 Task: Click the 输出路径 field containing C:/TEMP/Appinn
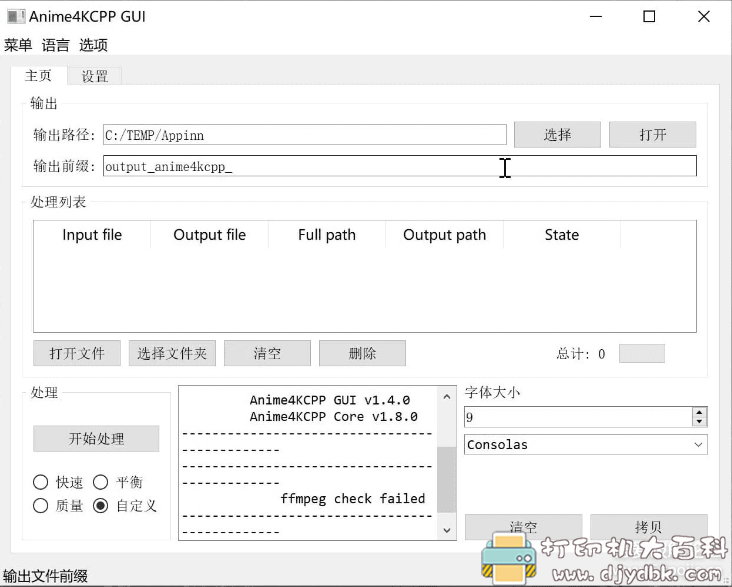(x=305, y=135)
